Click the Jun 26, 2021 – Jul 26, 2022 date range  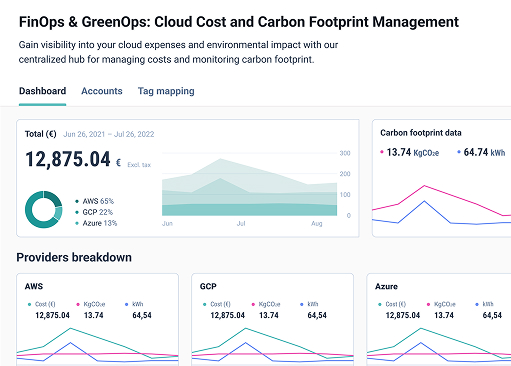click(x=109, y=134)
